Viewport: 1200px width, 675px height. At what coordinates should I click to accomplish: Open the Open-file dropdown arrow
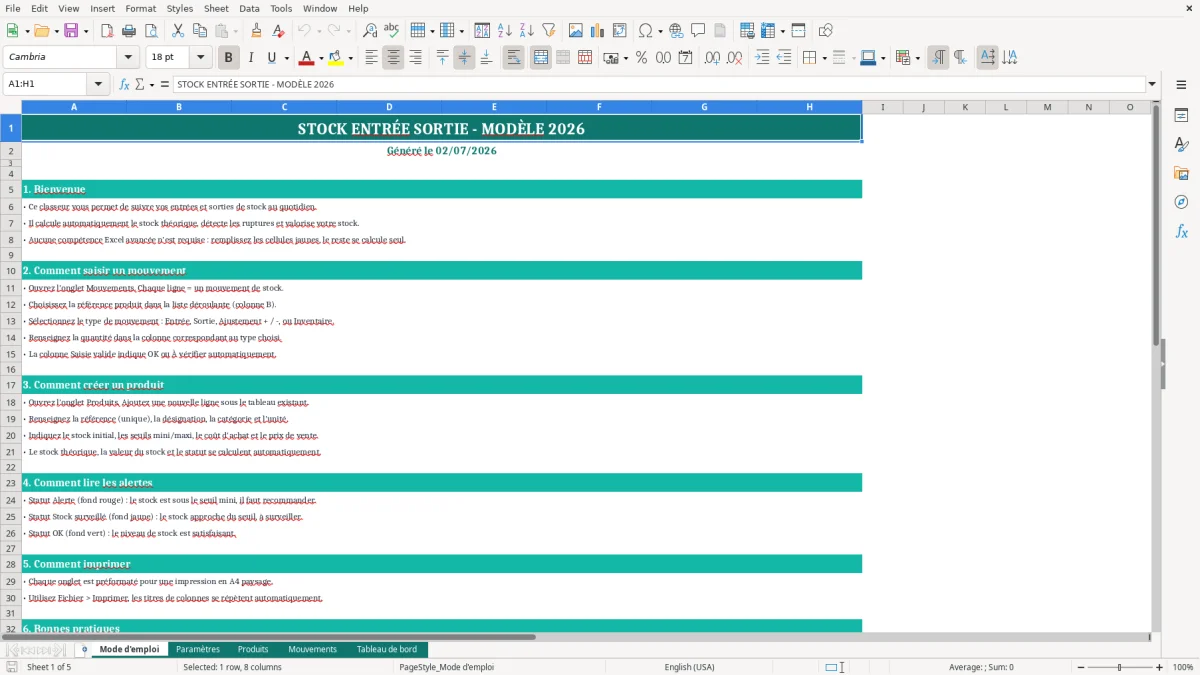point(55,31)
